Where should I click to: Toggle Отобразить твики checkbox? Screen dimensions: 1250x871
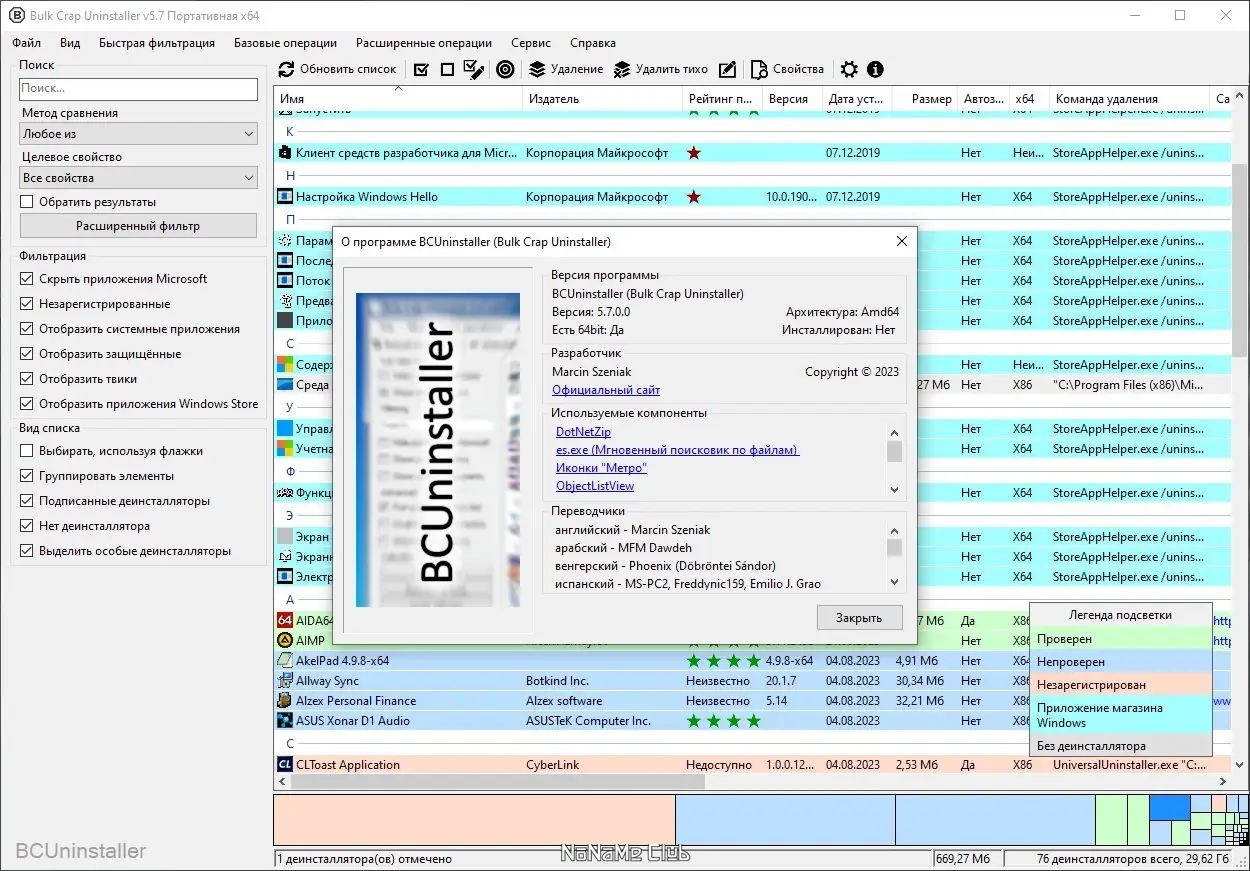(x=27, y=379)
